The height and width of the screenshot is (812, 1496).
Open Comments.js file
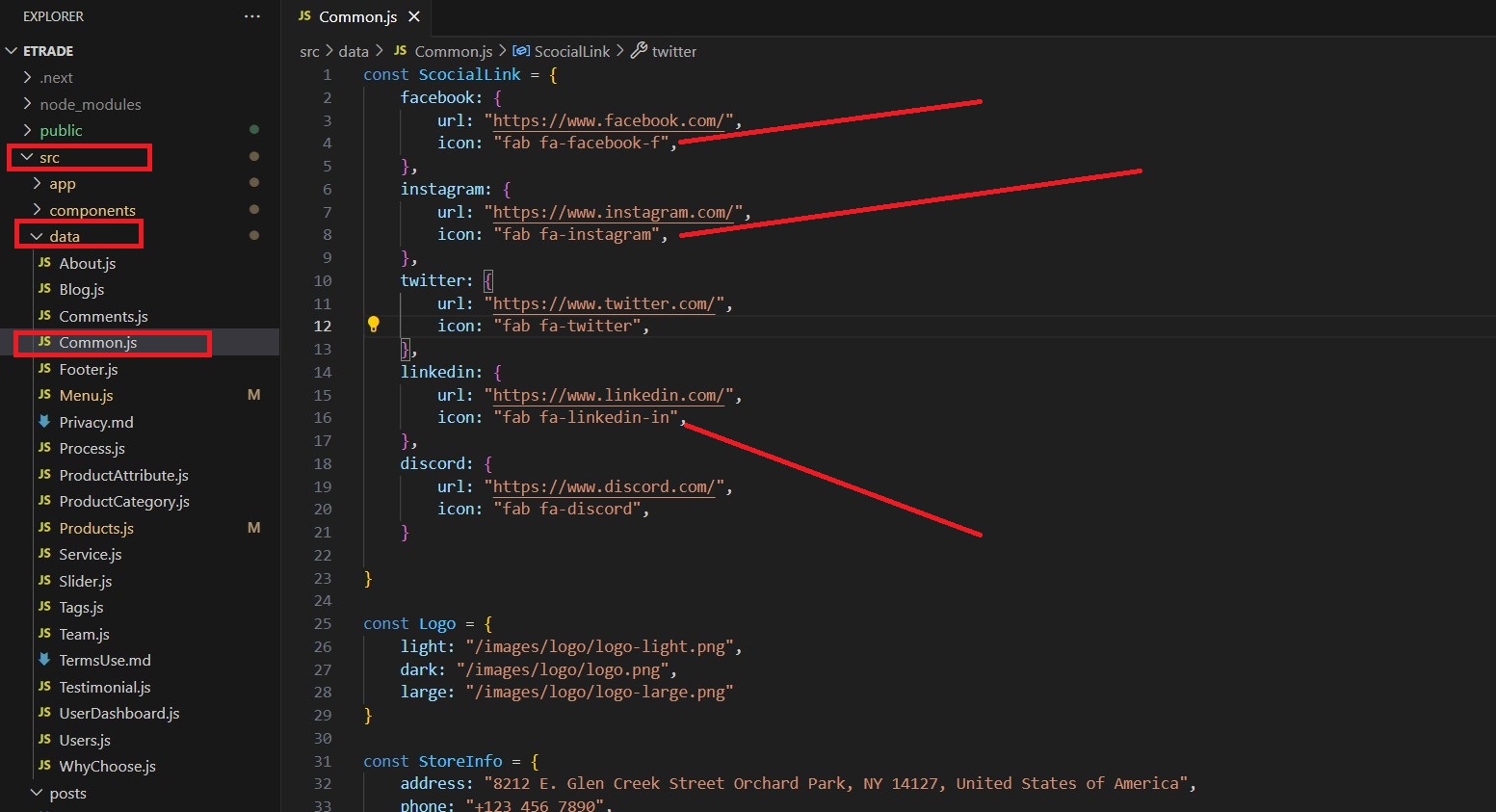coord(103,316)
